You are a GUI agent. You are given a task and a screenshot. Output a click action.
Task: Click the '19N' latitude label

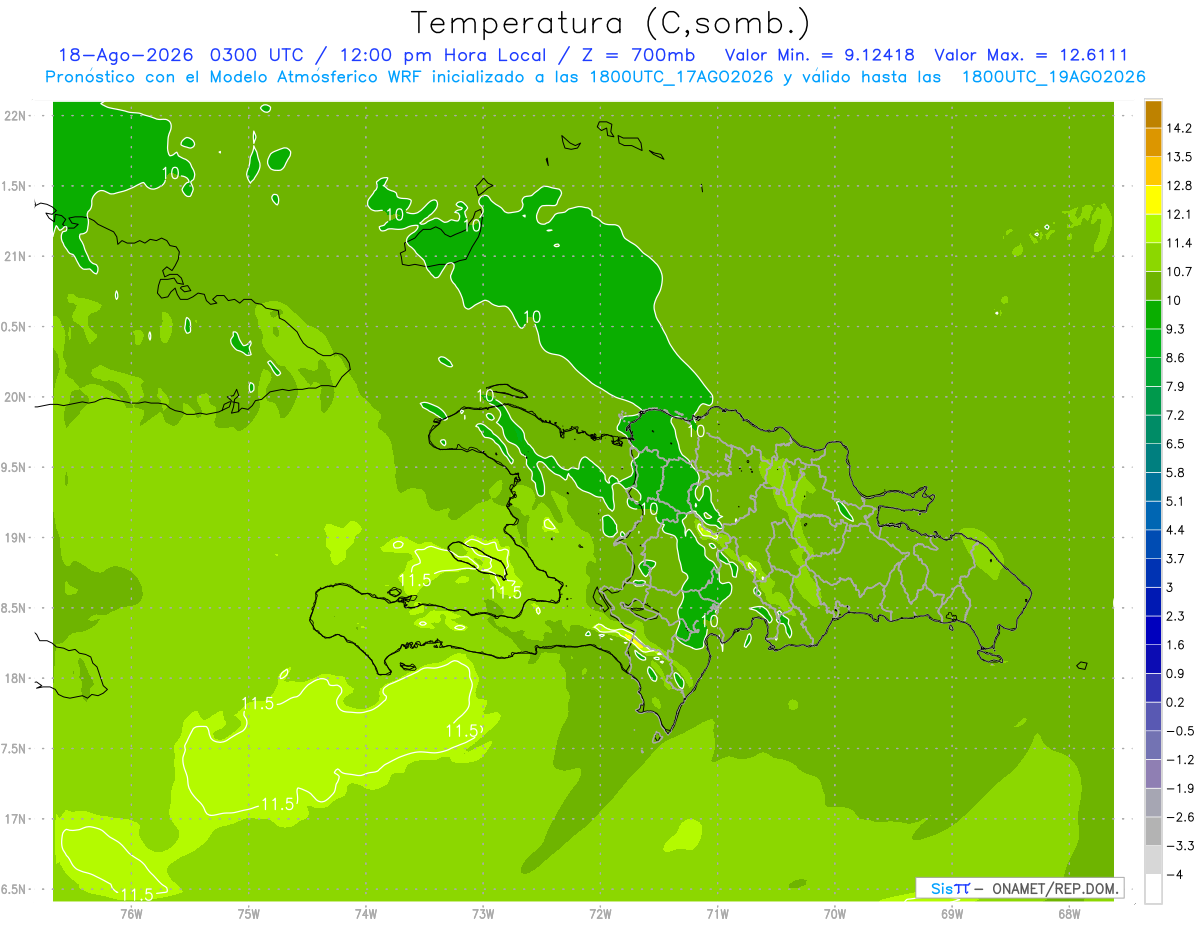click(x=15, y=538)
